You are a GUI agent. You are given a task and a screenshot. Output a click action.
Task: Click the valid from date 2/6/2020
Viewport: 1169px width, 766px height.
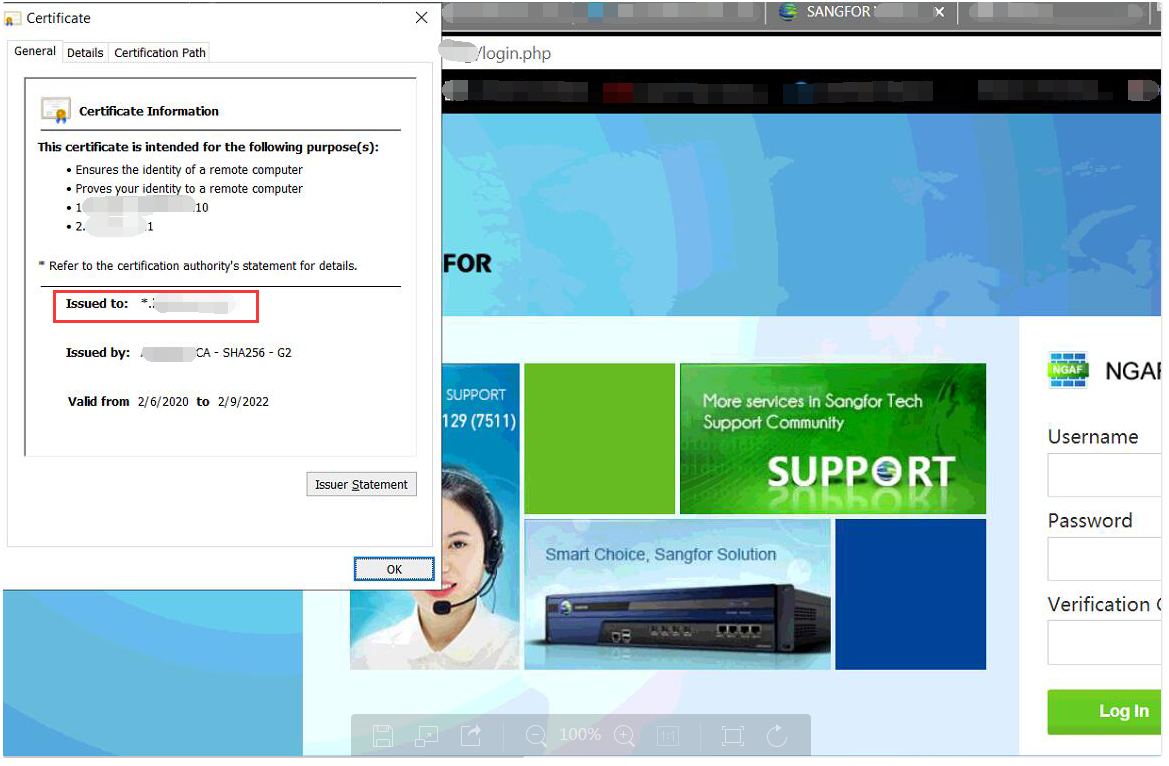[163, 403]
